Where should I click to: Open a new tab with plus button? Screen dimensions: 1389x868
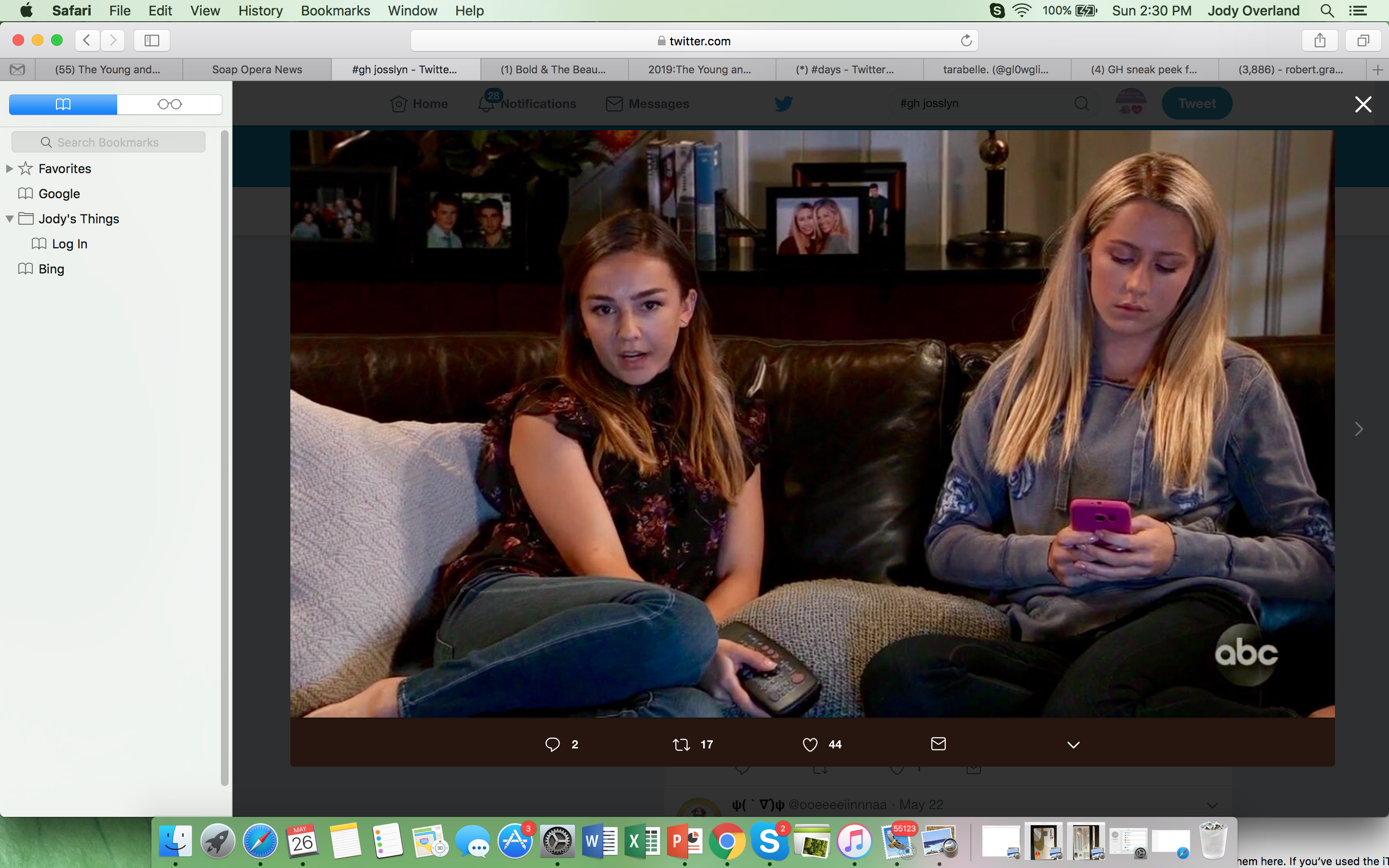(1377, 69)
